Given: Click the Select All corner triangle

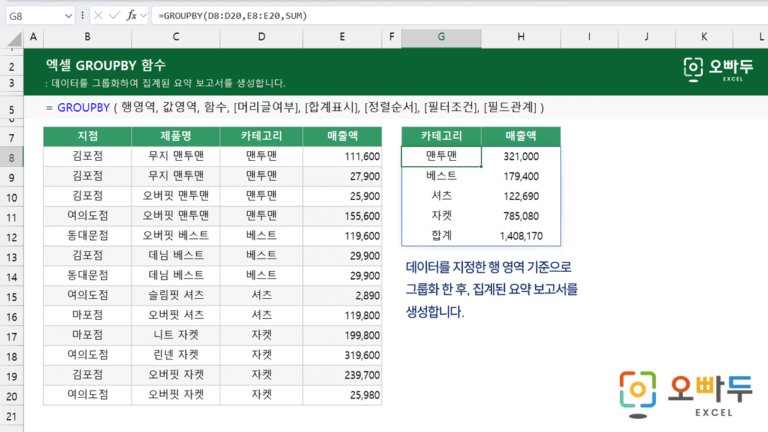Looking at the screenshot, I should (x=15, y=38).
